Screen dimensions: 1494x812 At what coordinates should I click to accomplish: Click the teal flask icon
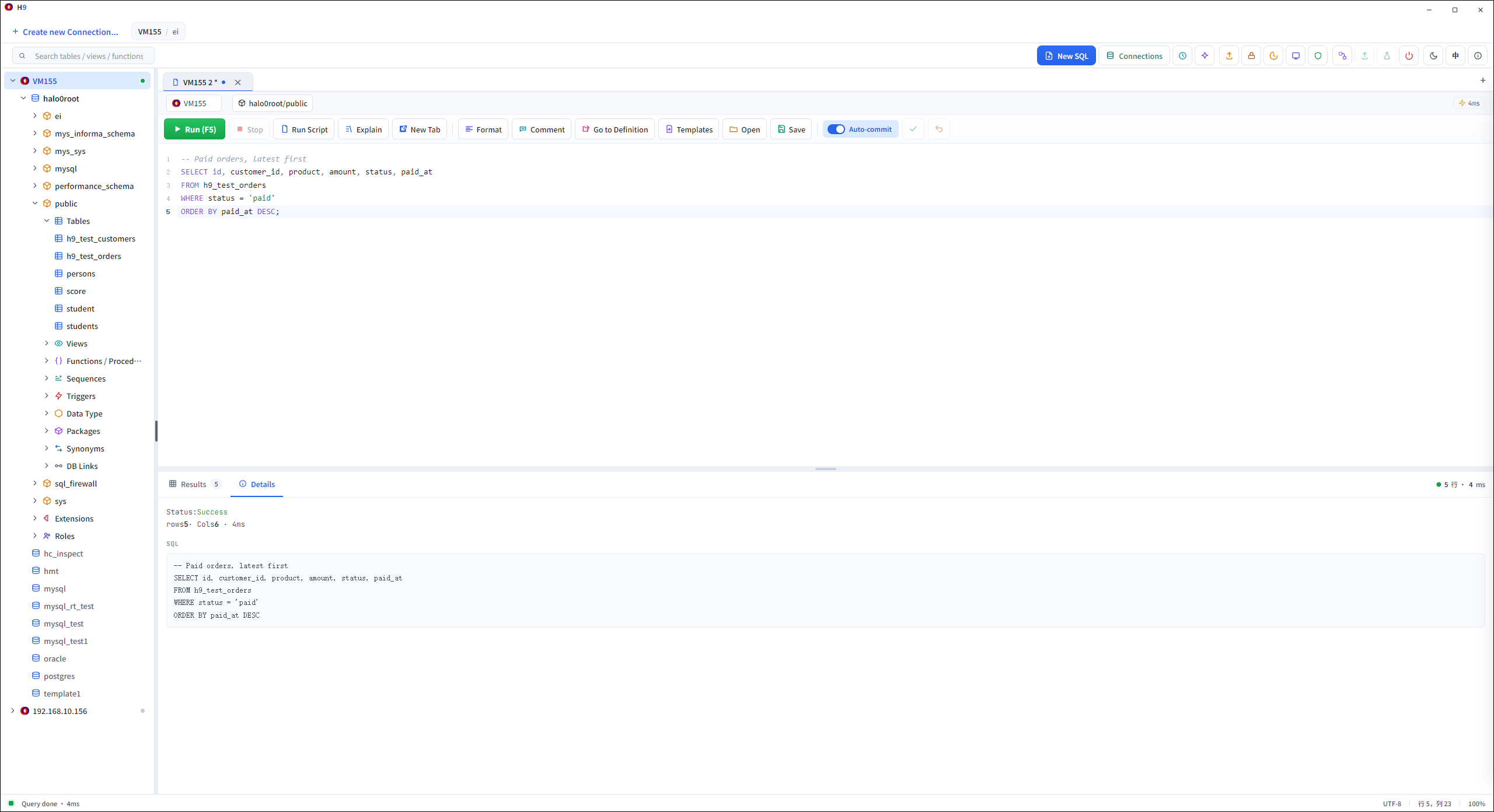click(x=1387, y=56)
